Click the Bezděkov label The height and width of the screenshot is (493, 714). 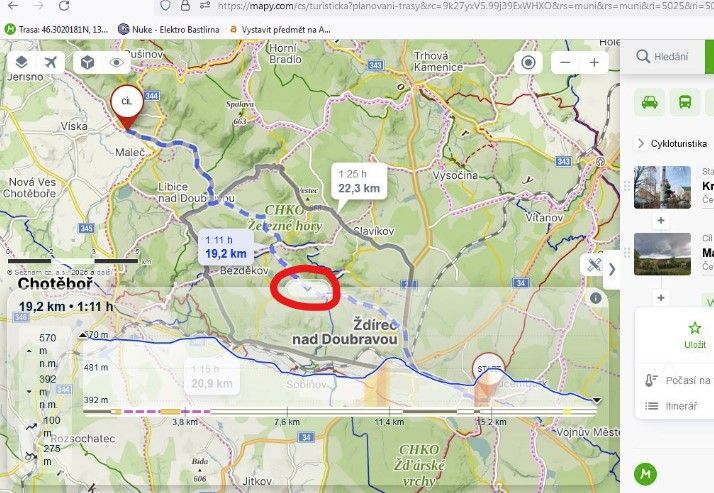click(244, 271)
